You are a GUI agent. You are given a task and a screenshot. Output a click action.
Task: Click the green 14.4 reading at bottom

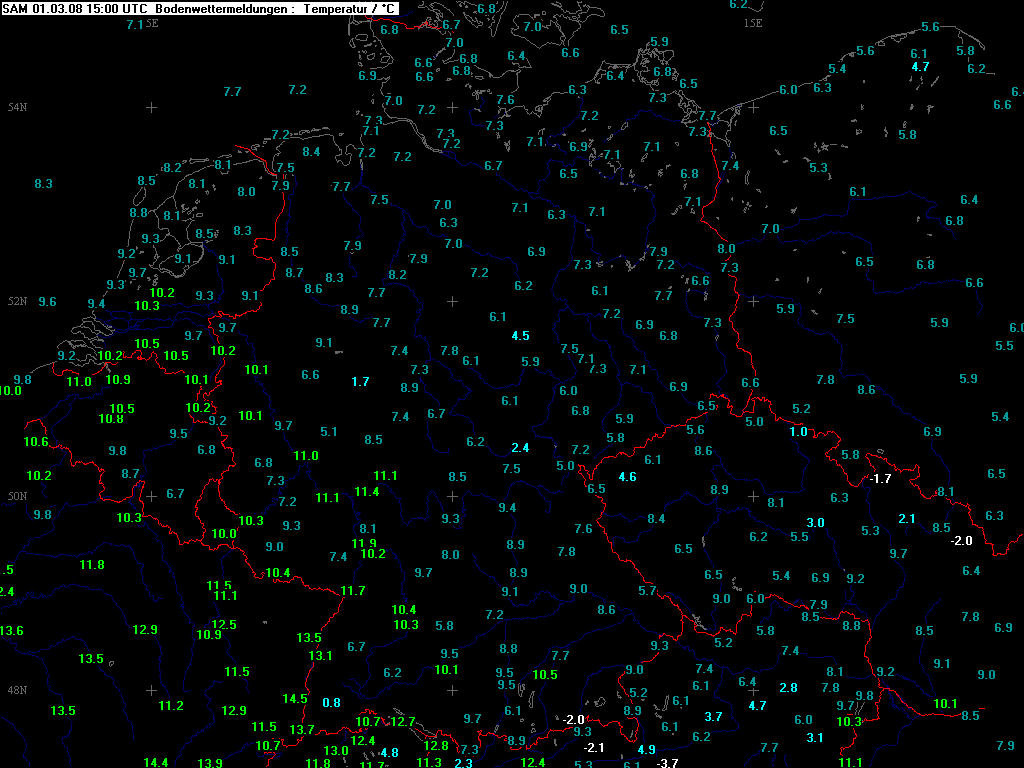(x=155, y=763)
